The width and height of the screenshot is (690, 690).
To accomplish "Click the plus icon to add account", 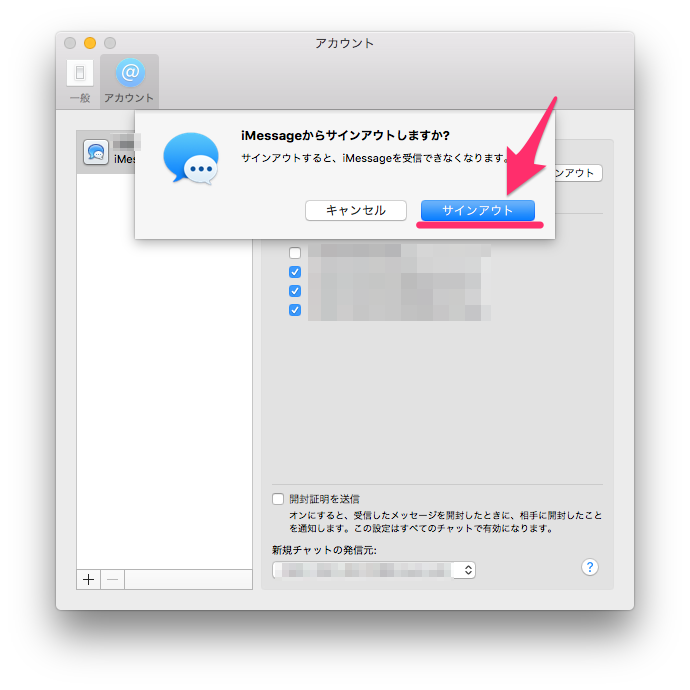I will [88, 580].
